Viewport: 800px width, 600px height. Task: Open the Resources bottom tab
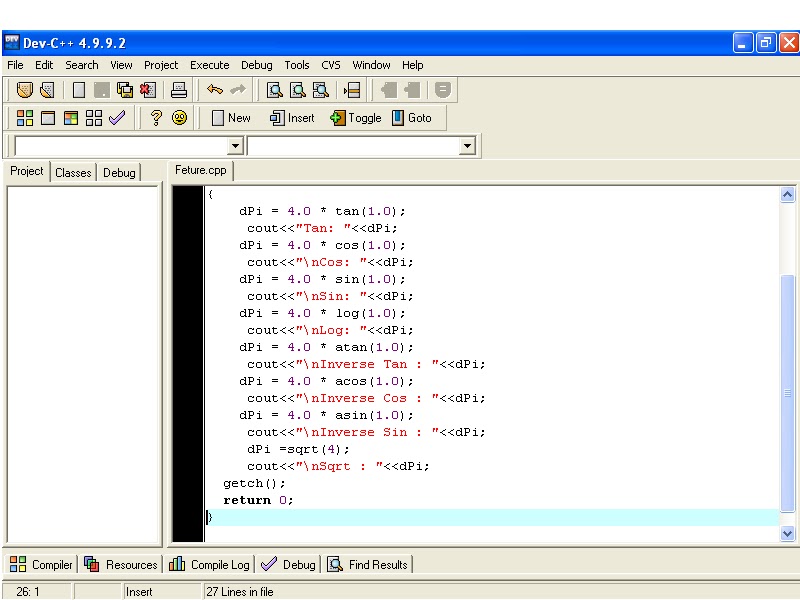(x=121, y=564)
